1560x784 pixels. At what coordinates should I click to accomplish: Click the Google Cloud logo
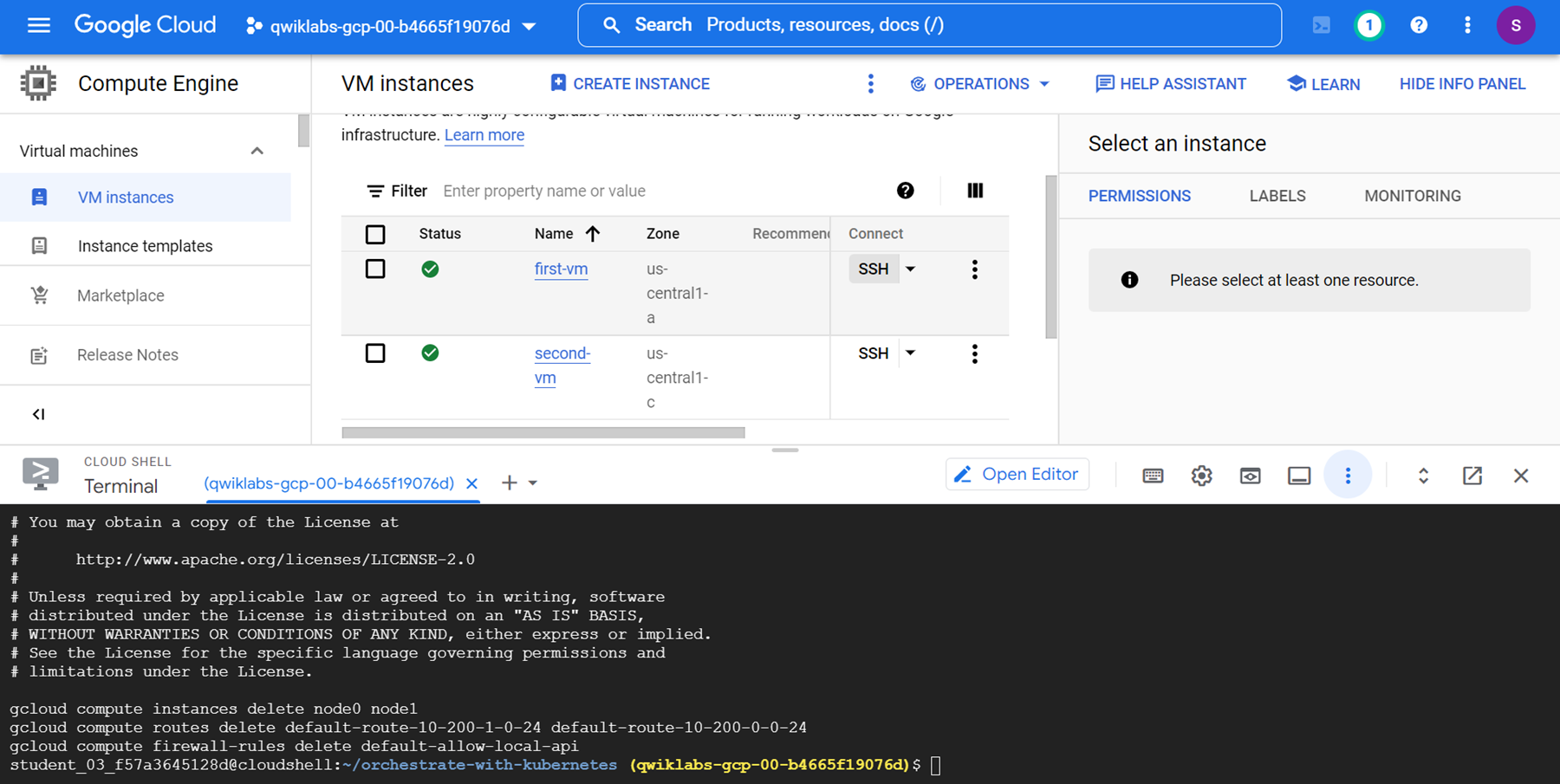click(145, 25)
